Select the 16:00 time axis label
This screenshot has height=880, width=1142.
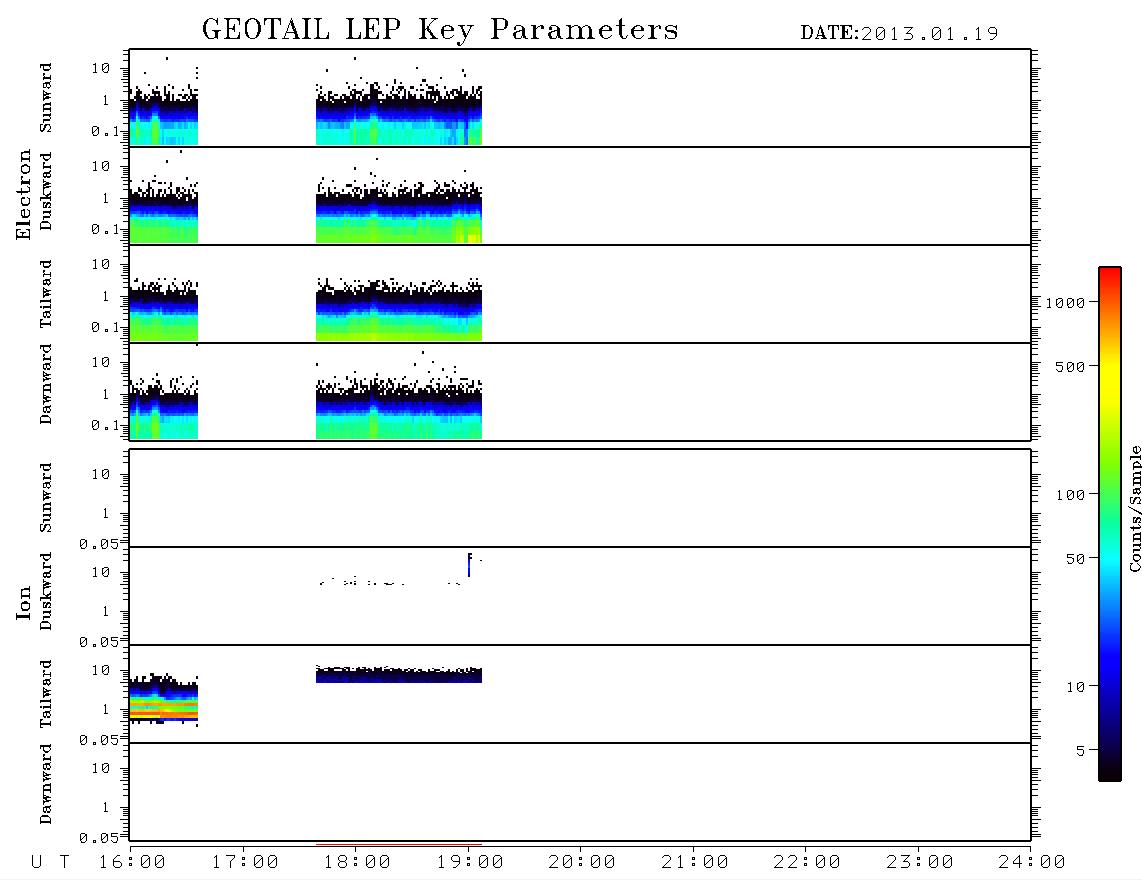(132, 863)
